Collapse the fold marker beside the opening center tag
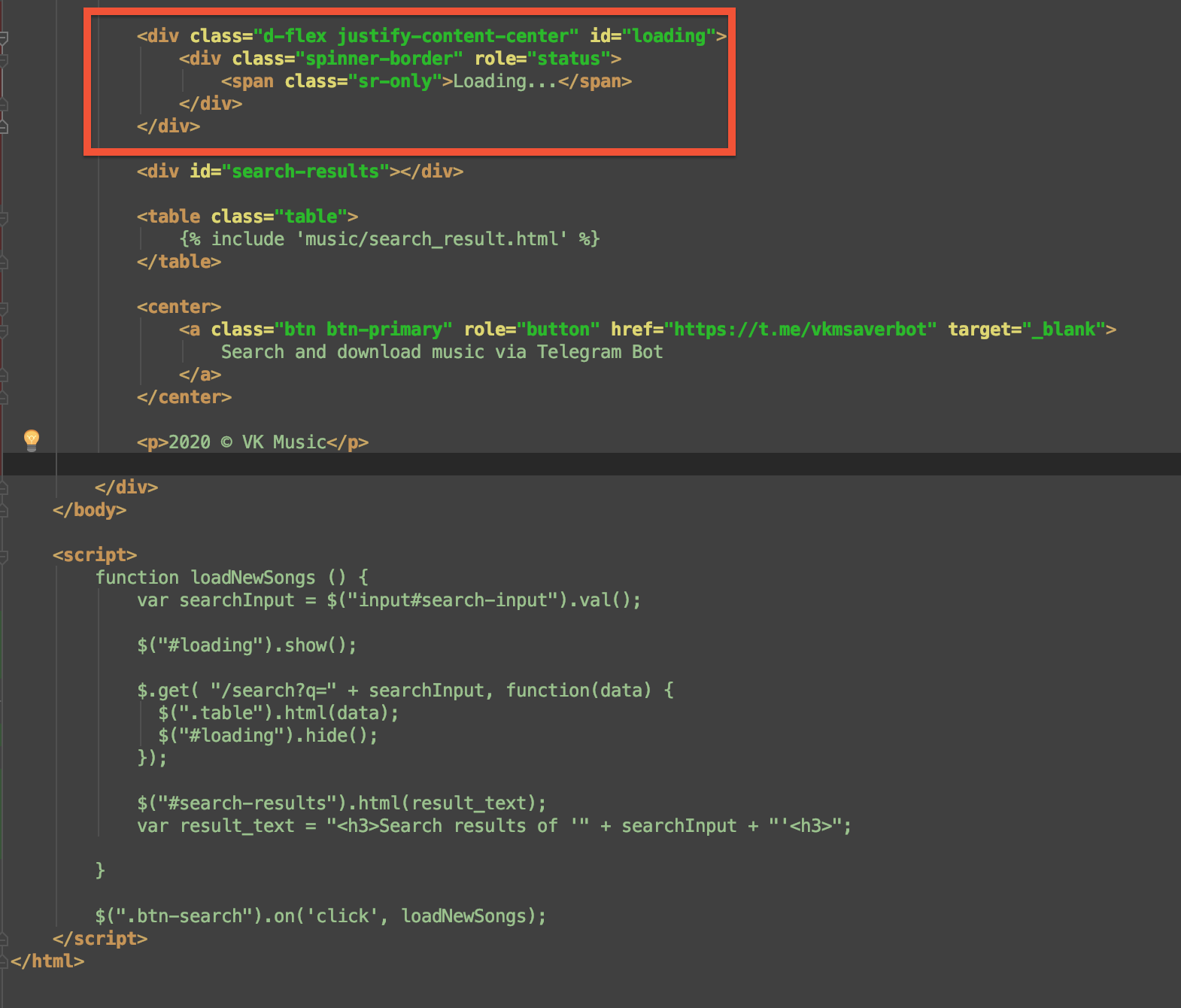This screenshot has width=1181, height=1008. click(3, 308)
